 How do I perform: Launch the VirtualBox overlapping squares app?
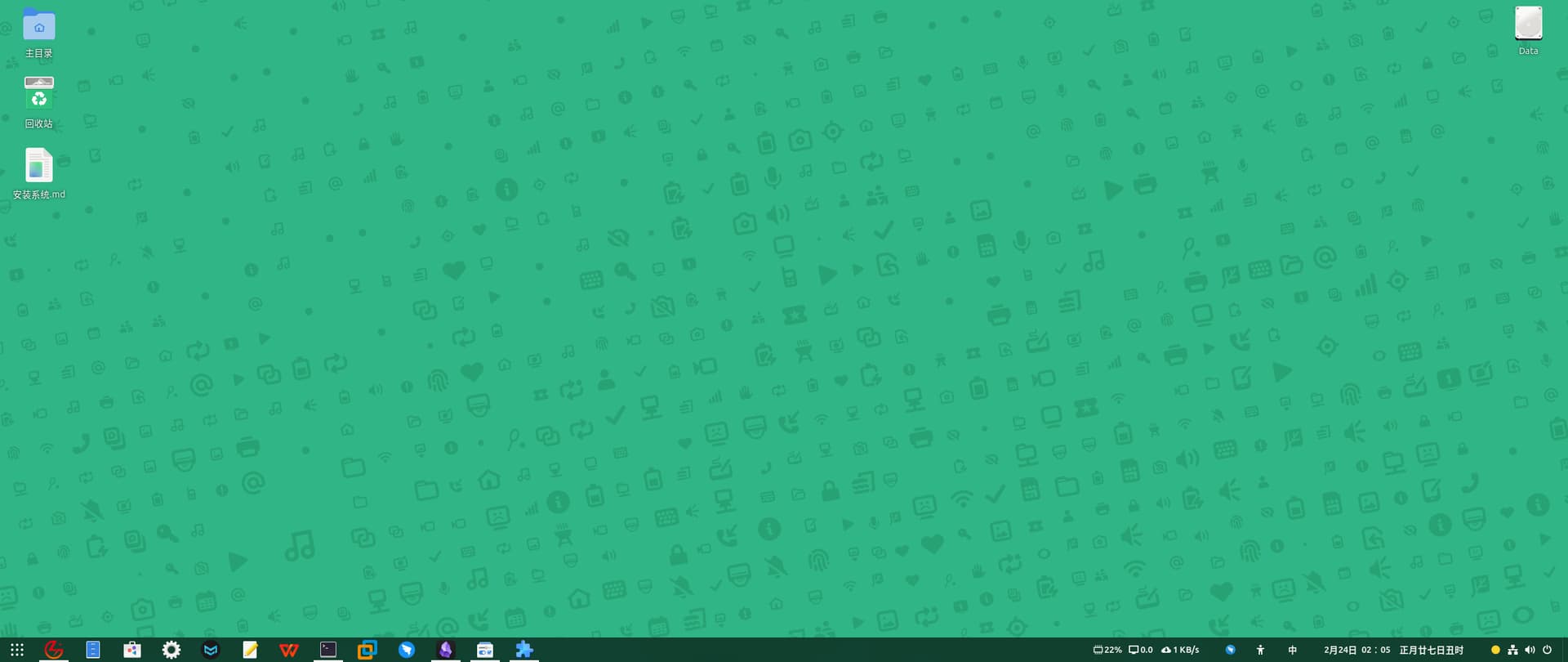pyautogui.click(x=367, y=650)
